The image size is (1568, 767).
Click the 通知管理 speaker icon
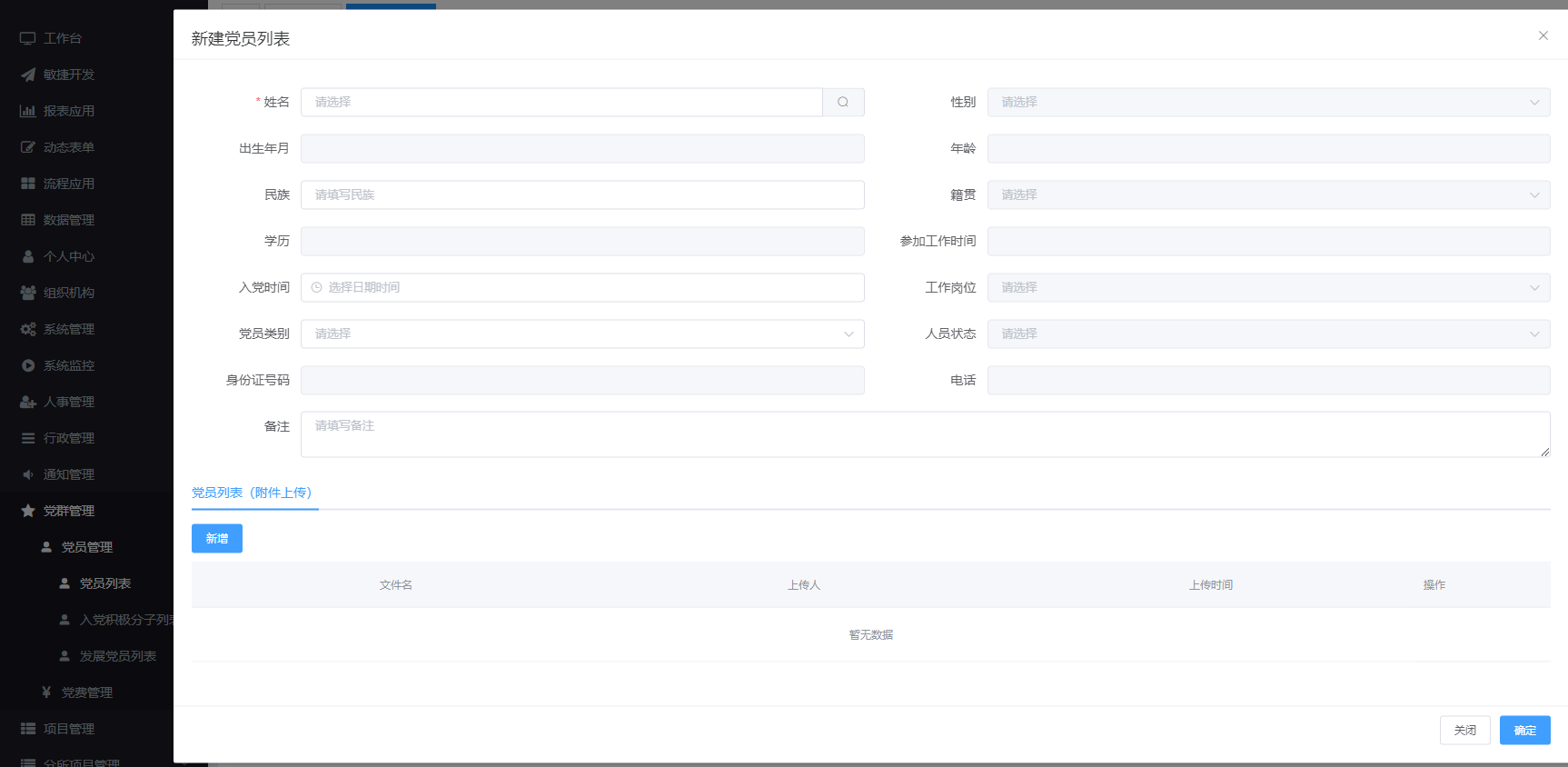[28, 474]
